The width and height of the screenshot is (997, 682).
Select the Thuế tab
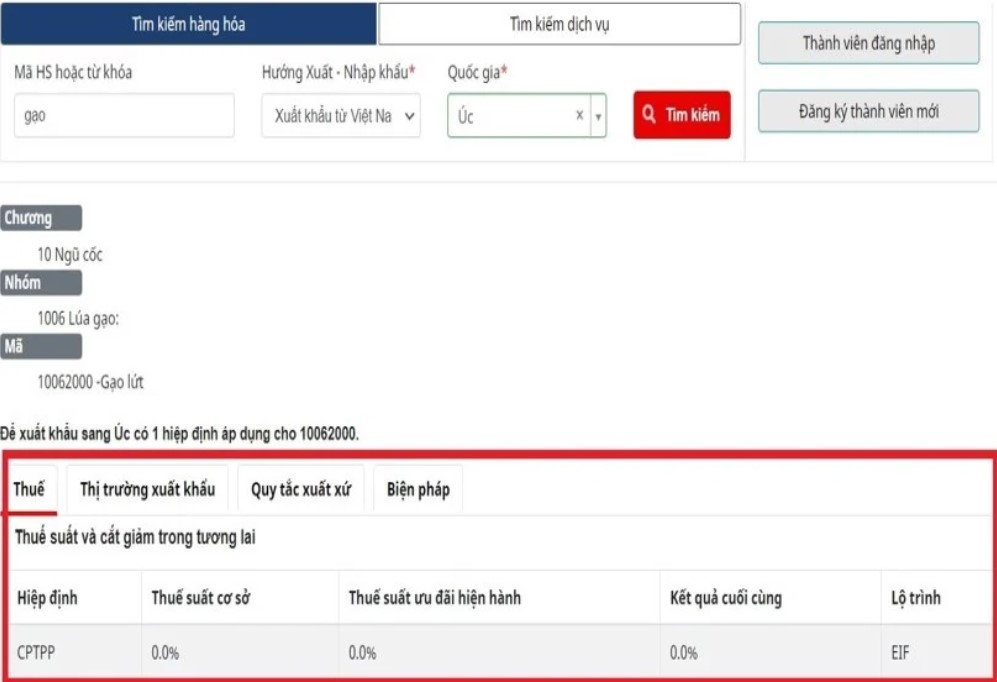click(29, 489)
